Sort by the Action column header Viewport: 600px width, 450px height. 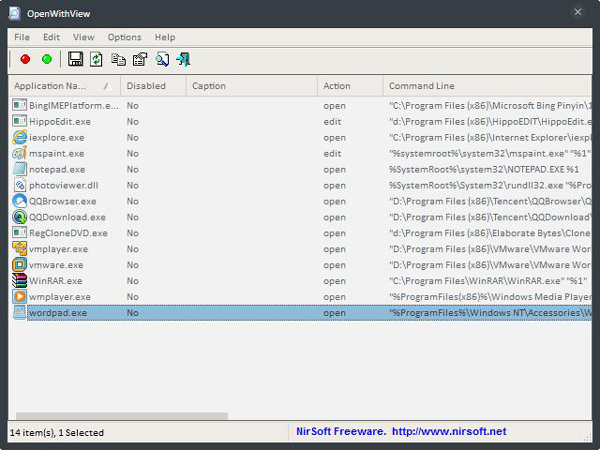350,86
